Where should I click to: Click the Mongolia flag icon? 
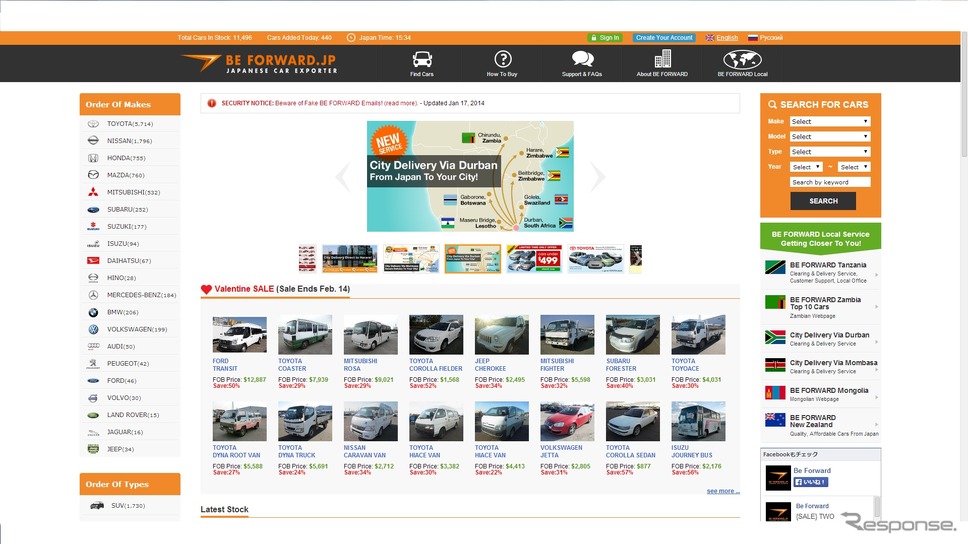point(775,392)
